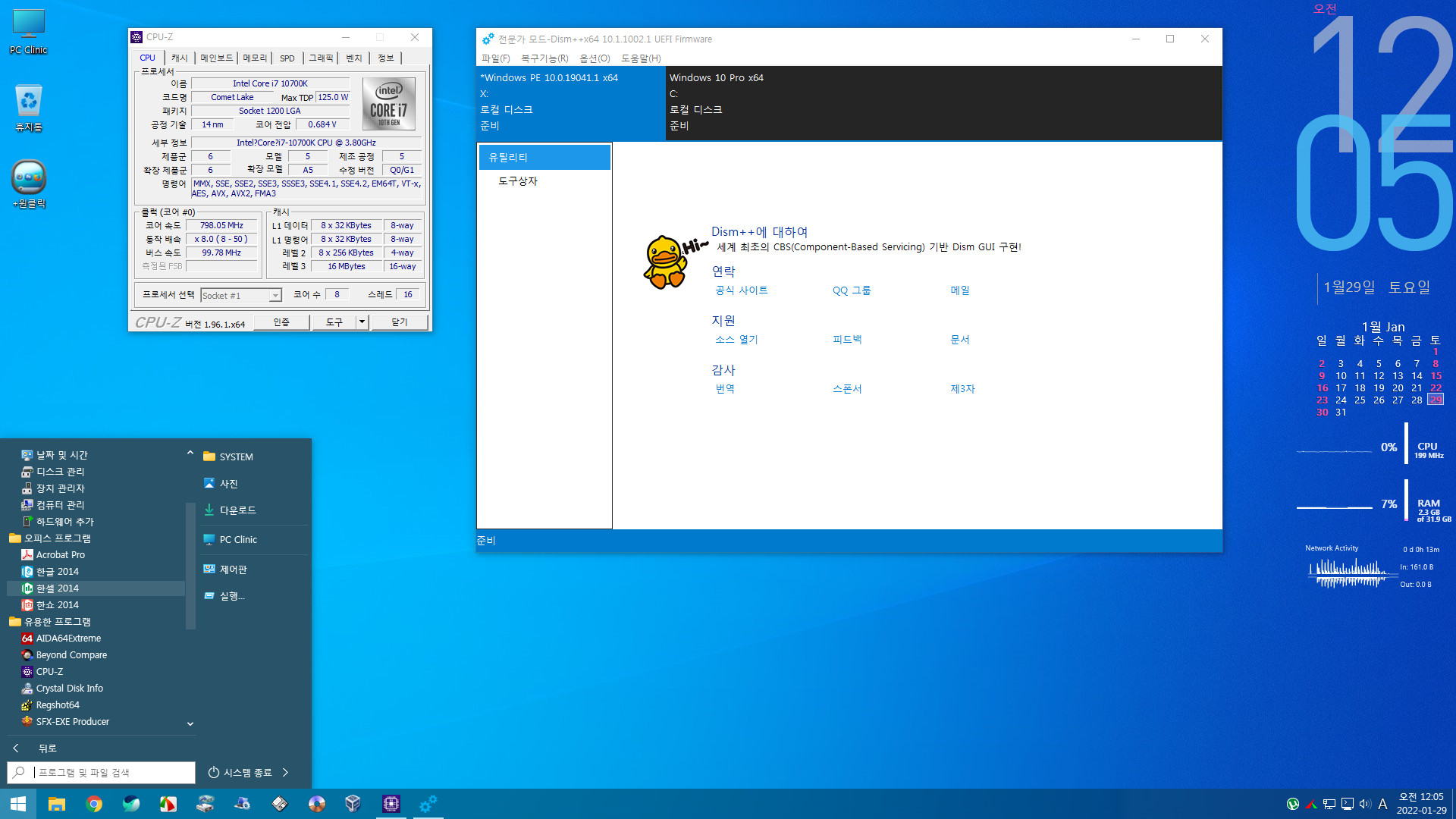Switch to the 캐시 tab in CPU-Z

point(179,58)
